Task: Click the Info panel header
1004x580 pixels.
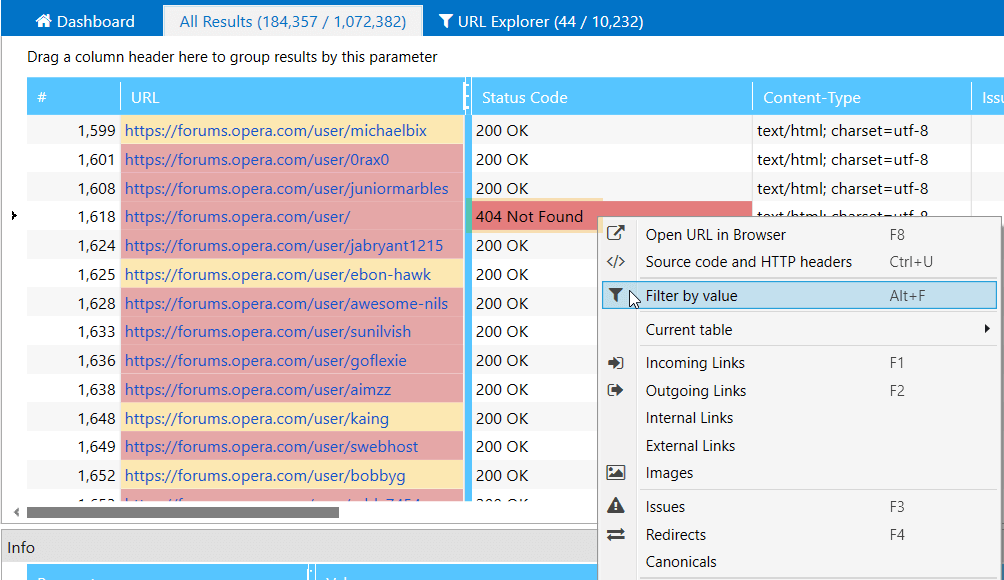Action: [x=299, y=547]
